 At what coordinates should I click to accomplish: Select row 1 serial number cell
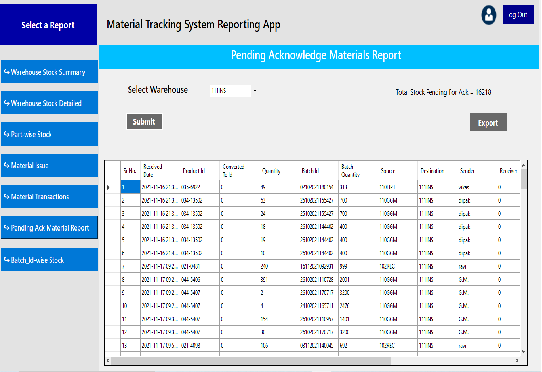[130, 187]
